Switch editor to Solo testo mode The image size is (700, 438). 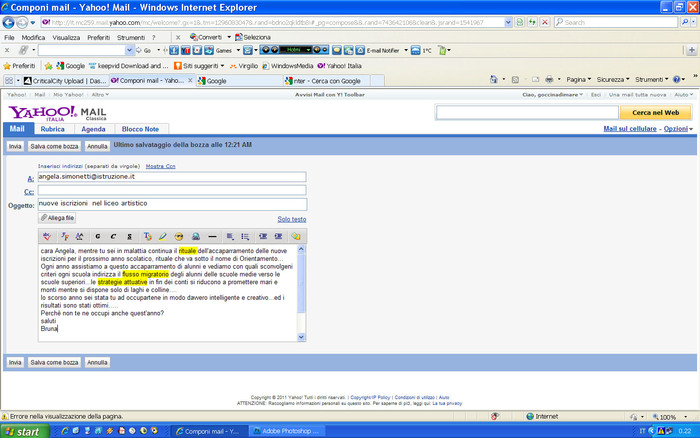pyautogui.click(x=292, y=219)
